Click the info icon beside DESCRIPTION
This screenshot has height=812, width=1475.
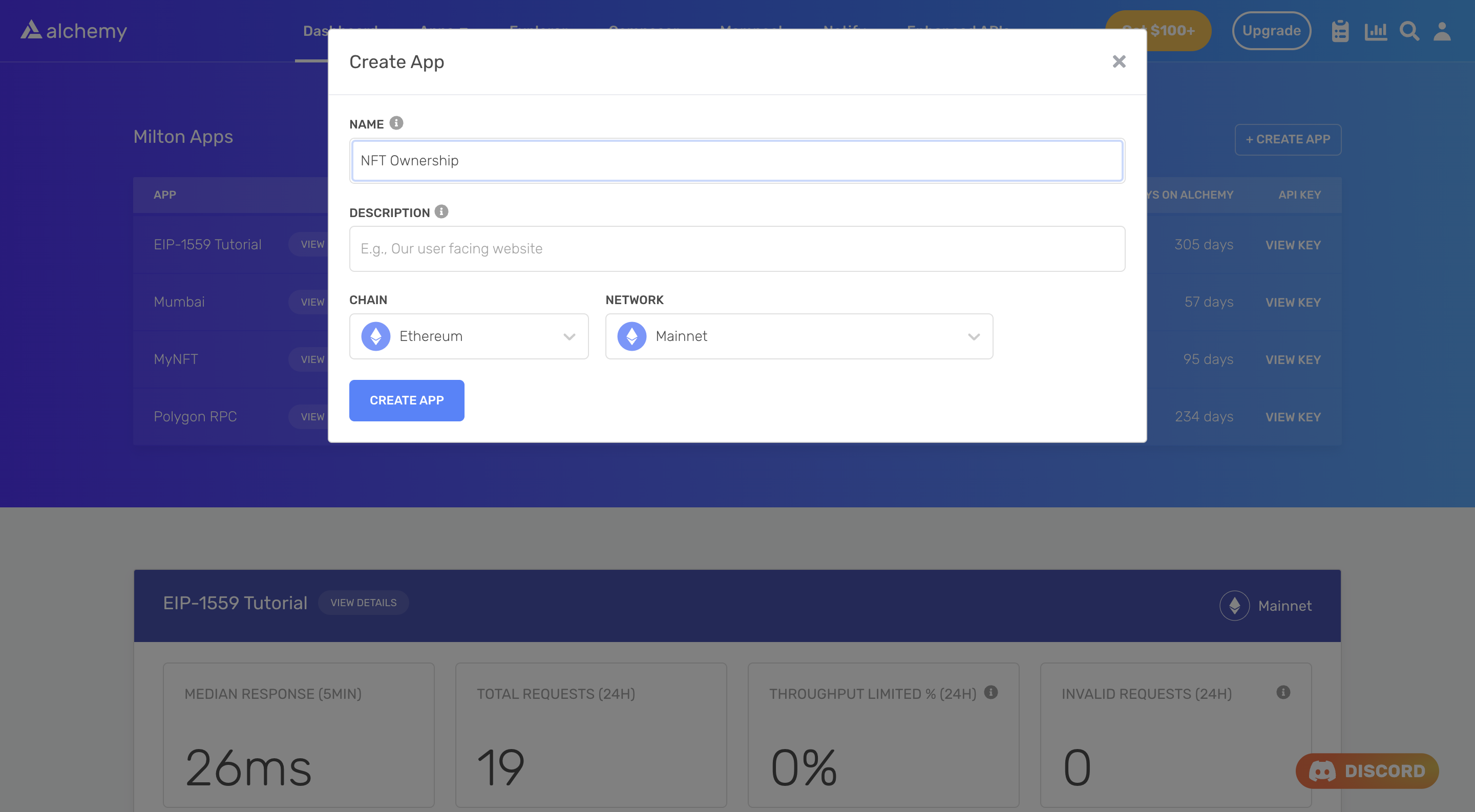441,212
